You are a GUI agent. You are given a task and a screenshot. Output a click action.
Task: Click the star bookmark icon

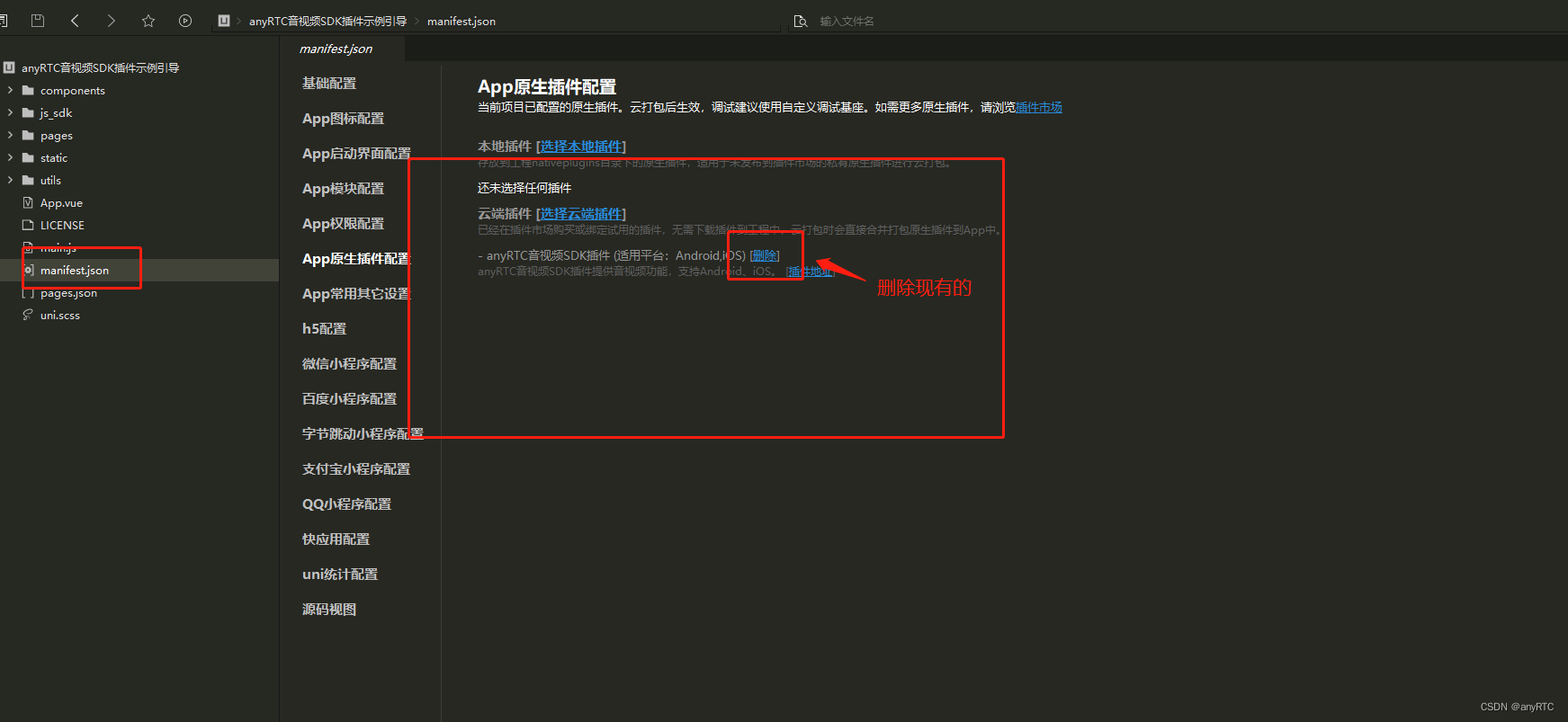pos(148,21)
